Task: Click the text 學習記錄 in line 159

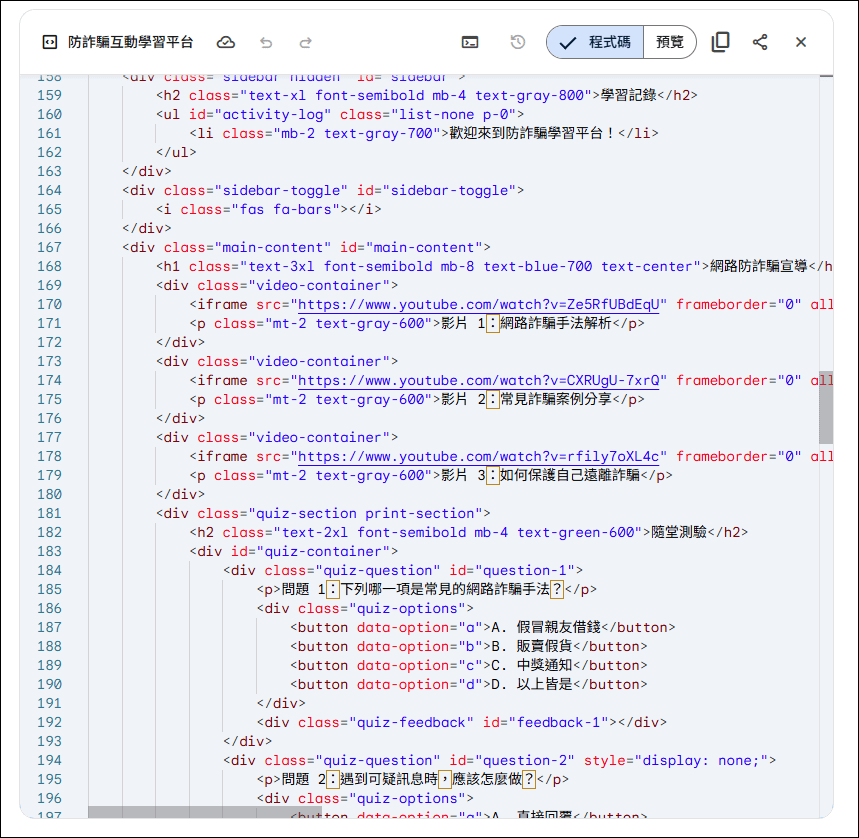Action: tap(628, 95)
